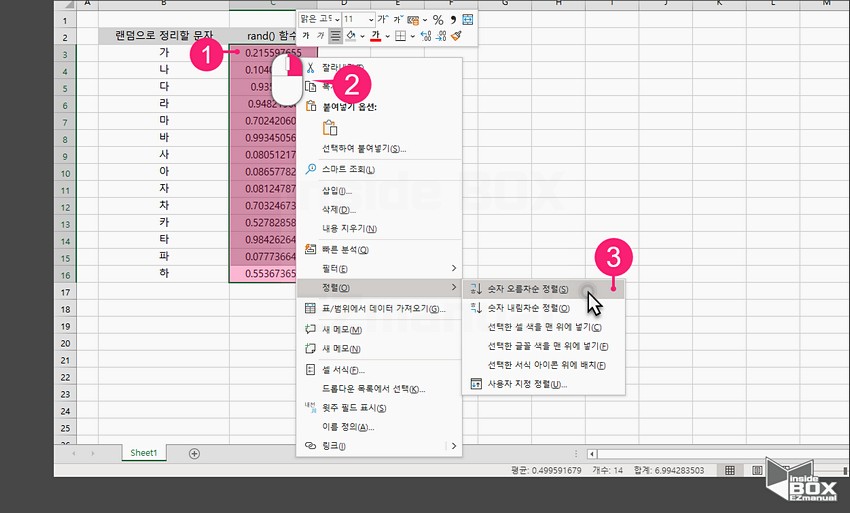Screen dimensions: 850x513
Task: Click the increase font size icon
Action: (383, 20)
